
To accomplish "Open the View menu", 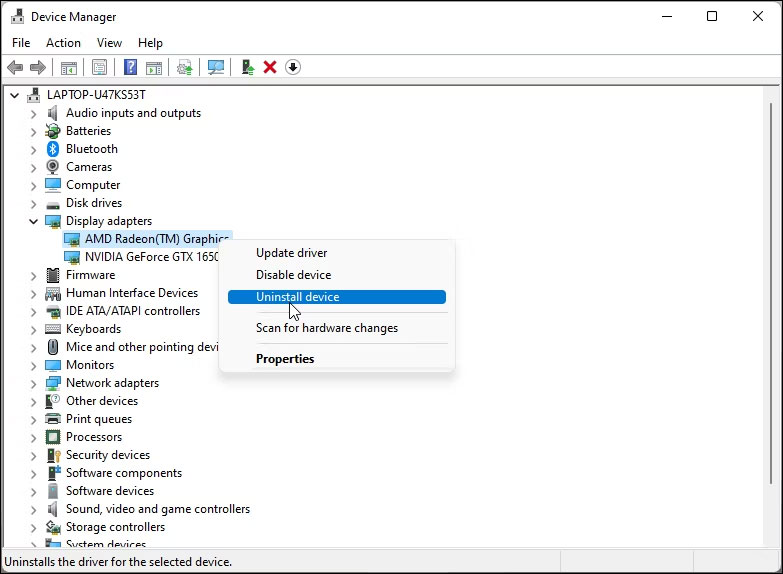I will point(109,43).
